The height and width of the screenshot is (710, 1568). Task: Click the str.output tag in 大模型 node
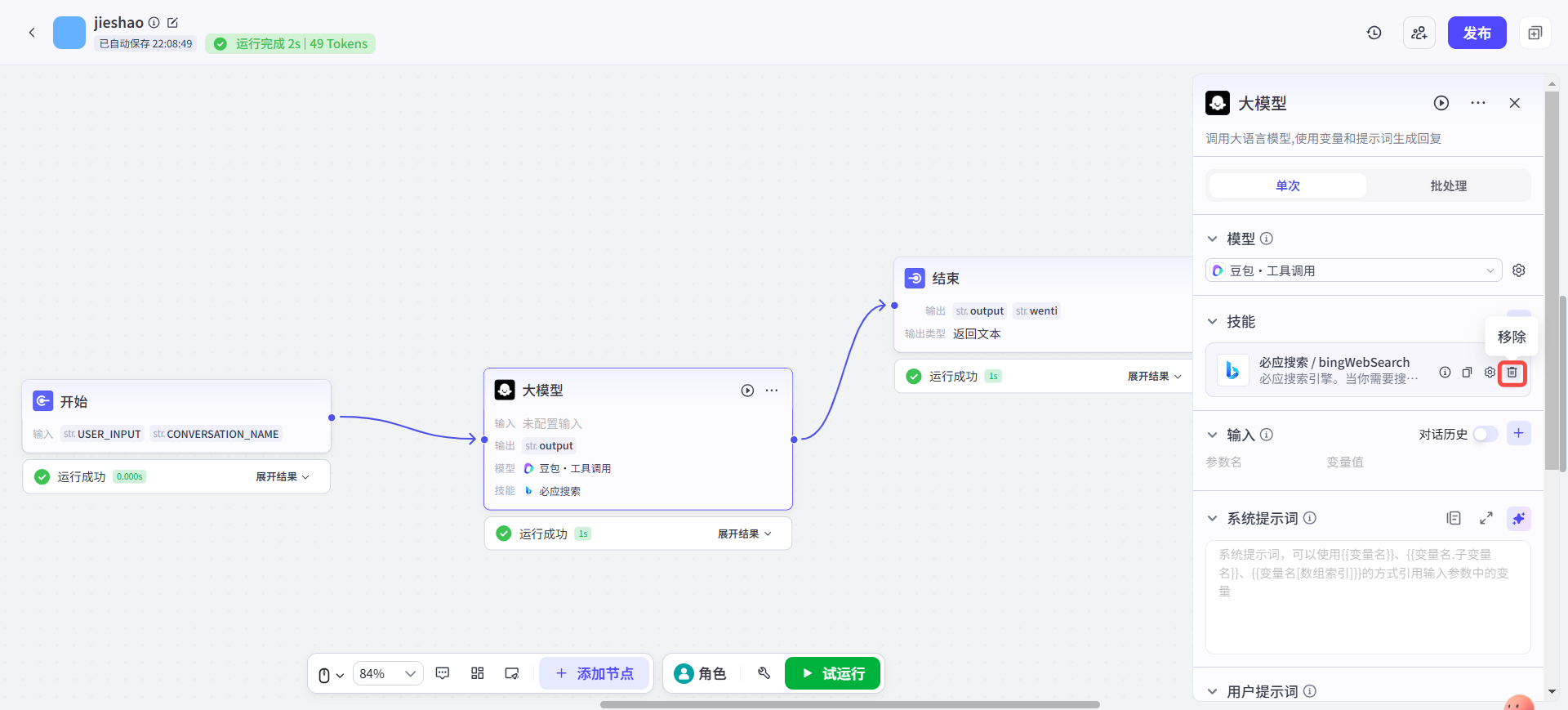[549, 446]
